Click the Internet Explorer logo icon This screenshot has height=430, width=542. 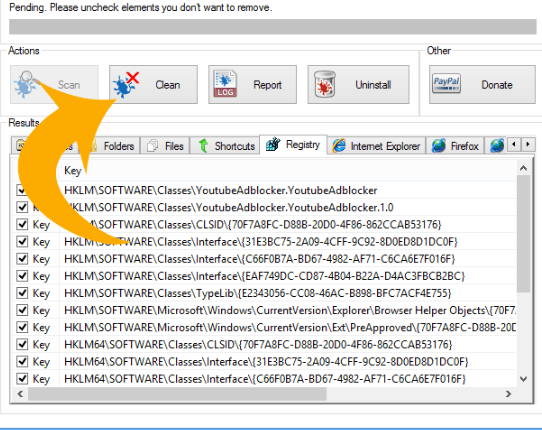(x=339, y=146)
